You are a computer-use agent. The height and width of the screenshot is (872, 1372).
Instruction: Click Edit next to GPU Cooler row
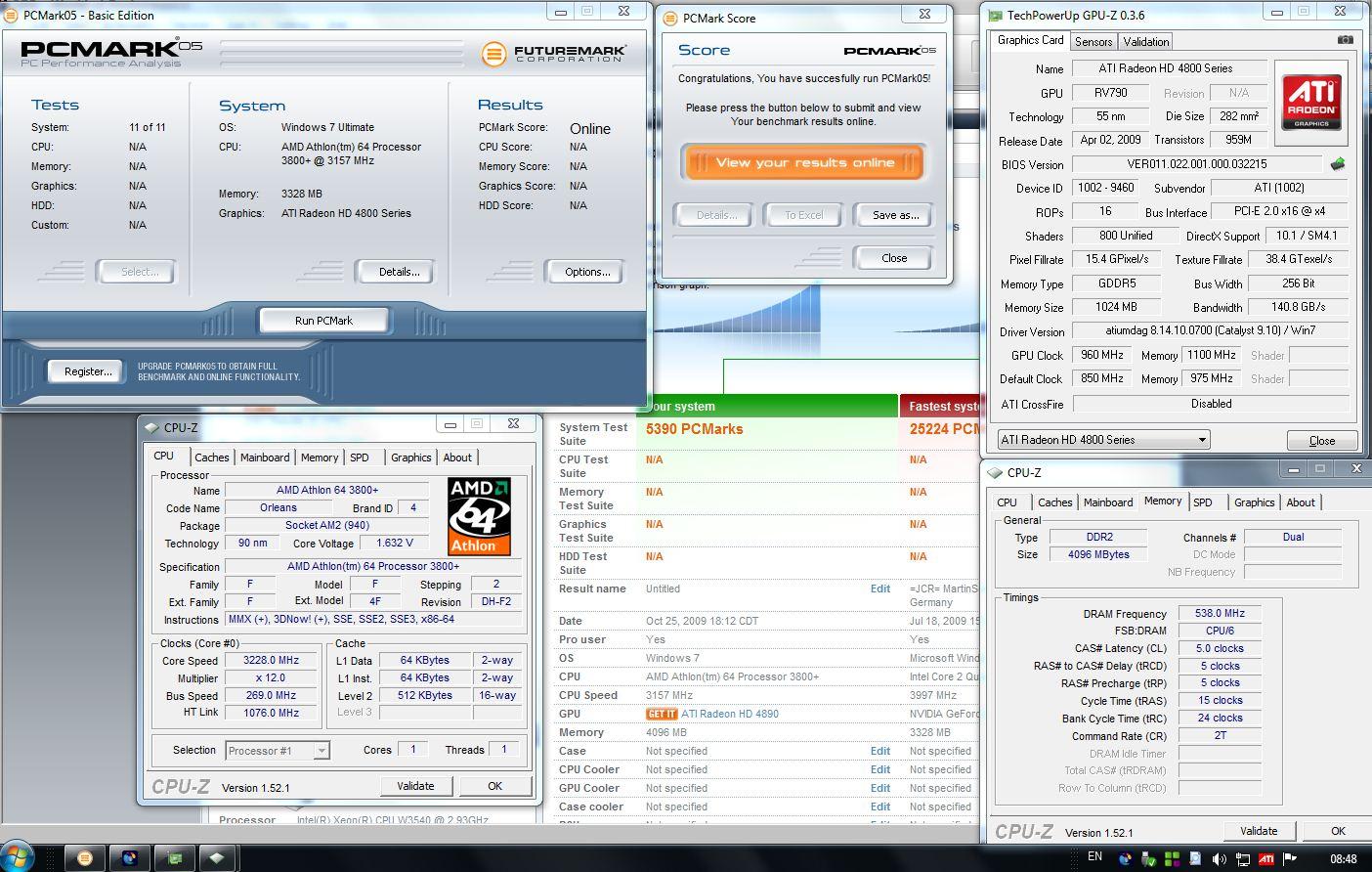point(880,788)
